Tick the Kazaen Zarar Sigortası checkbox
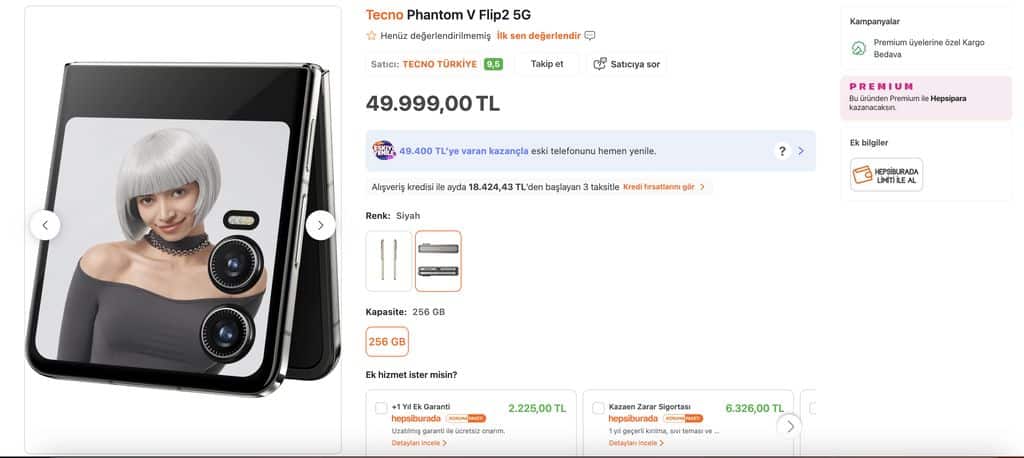Viewport: 1024px width, 458px height. (x=598, y=408)
